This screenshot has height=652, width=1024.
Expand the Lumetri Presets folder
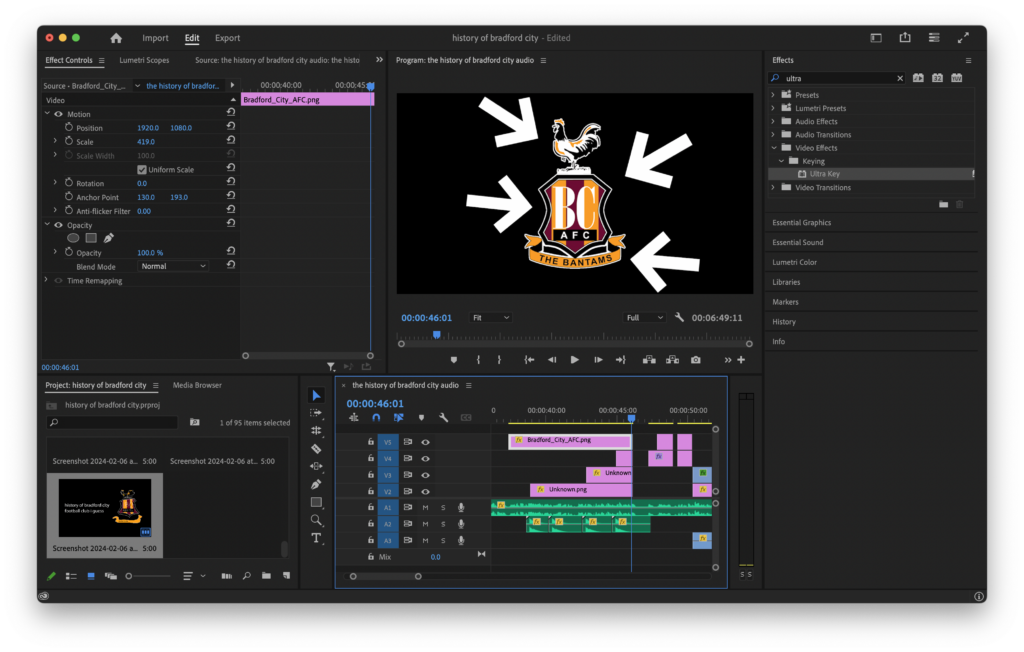coord(773,108)
